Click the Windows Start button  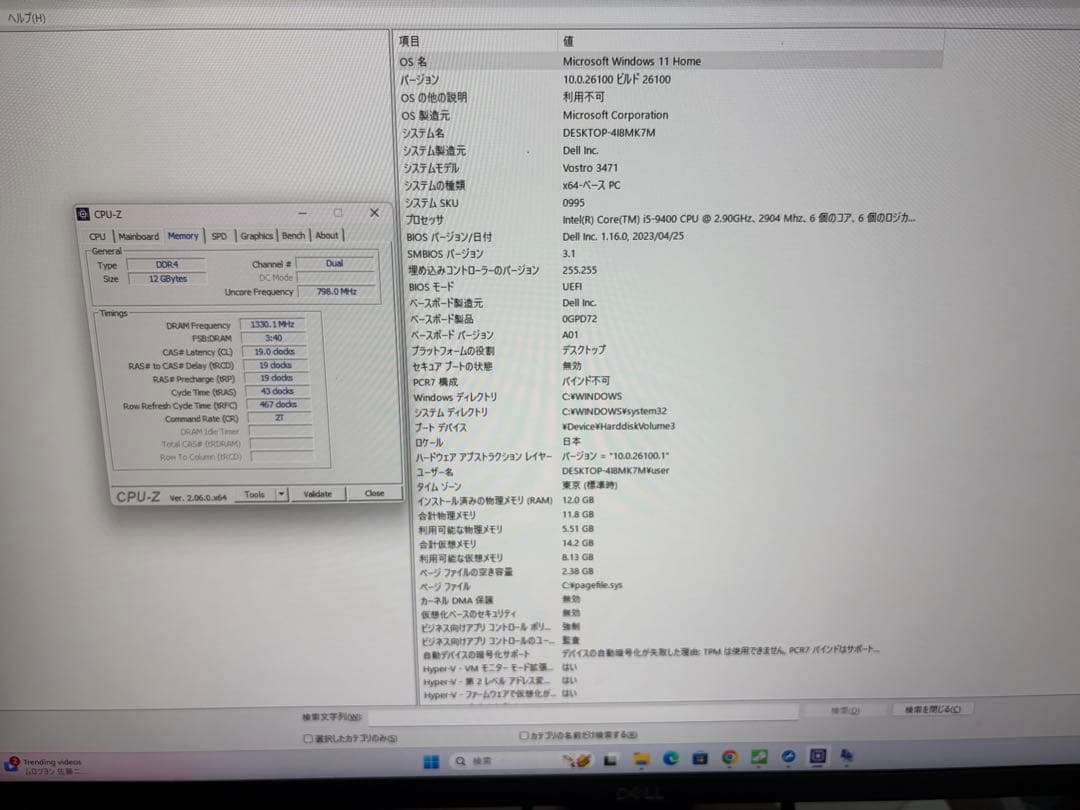[432, 761]
